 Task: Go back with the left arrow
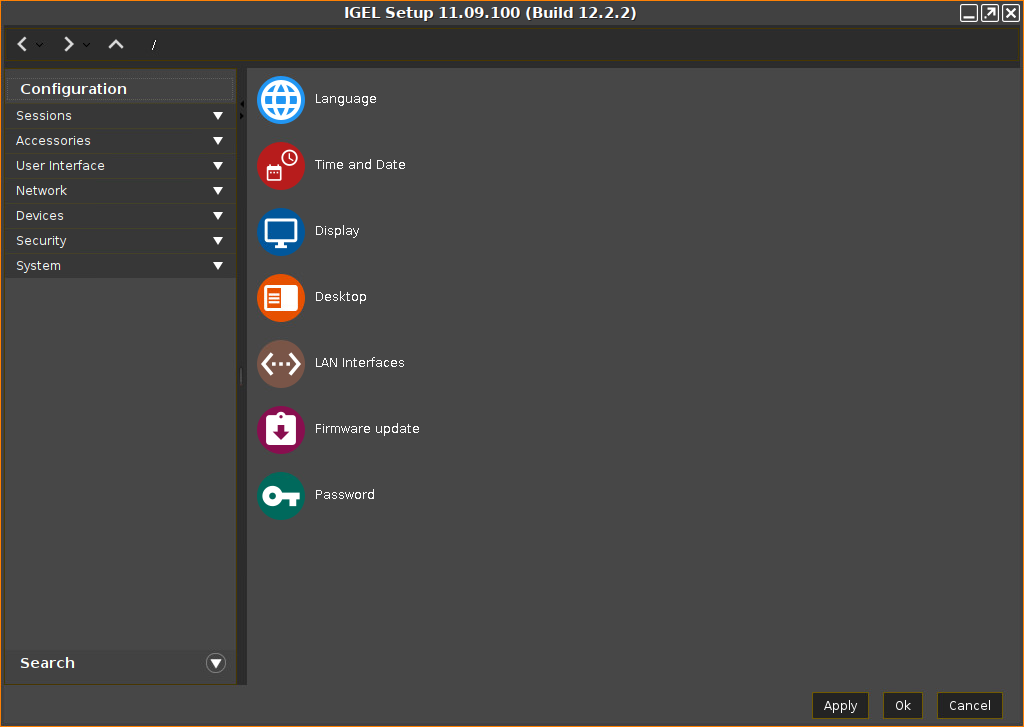click(23, 44)
